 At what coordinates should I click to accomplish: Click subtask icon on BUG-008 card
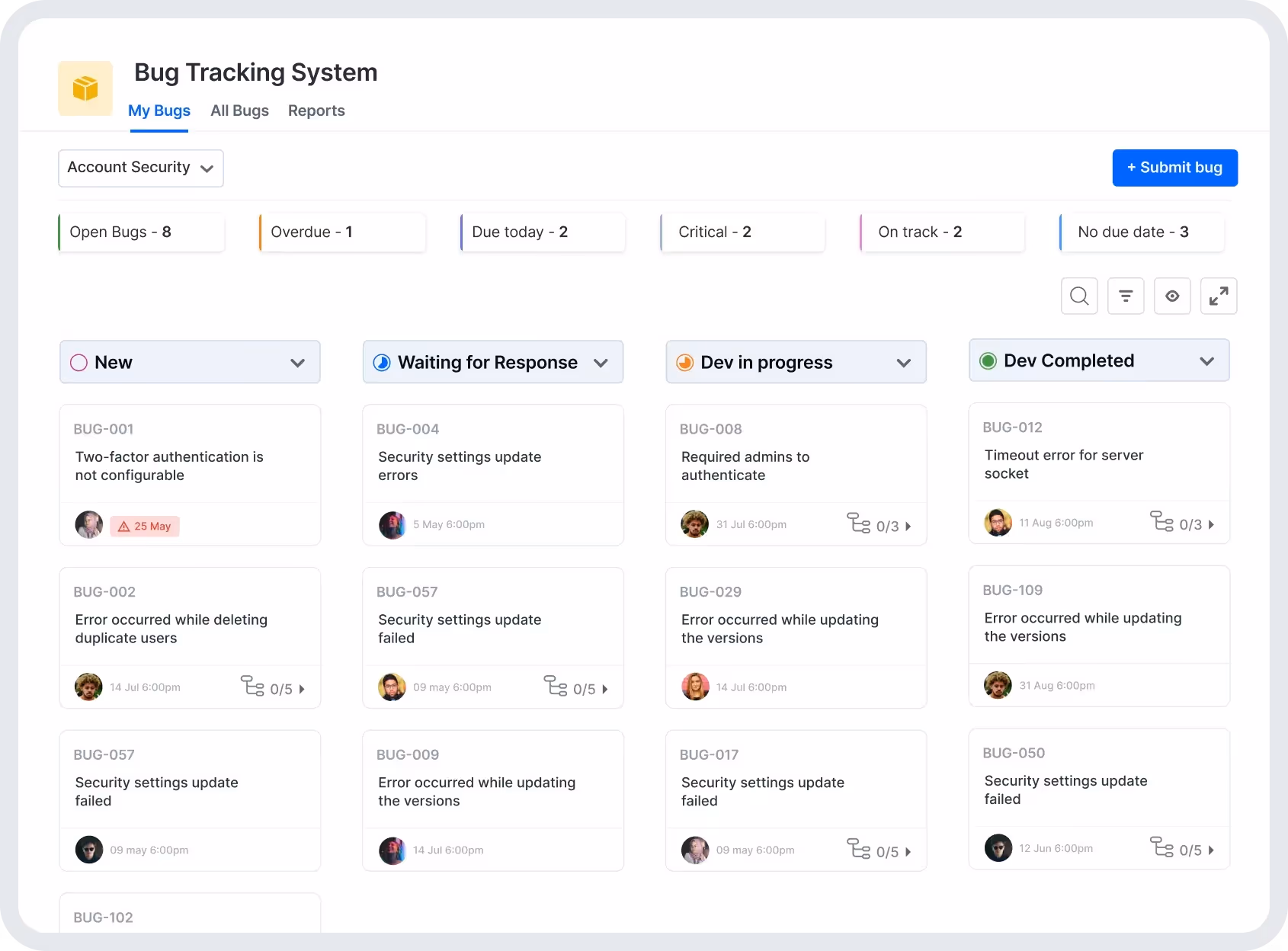point(859,524)
